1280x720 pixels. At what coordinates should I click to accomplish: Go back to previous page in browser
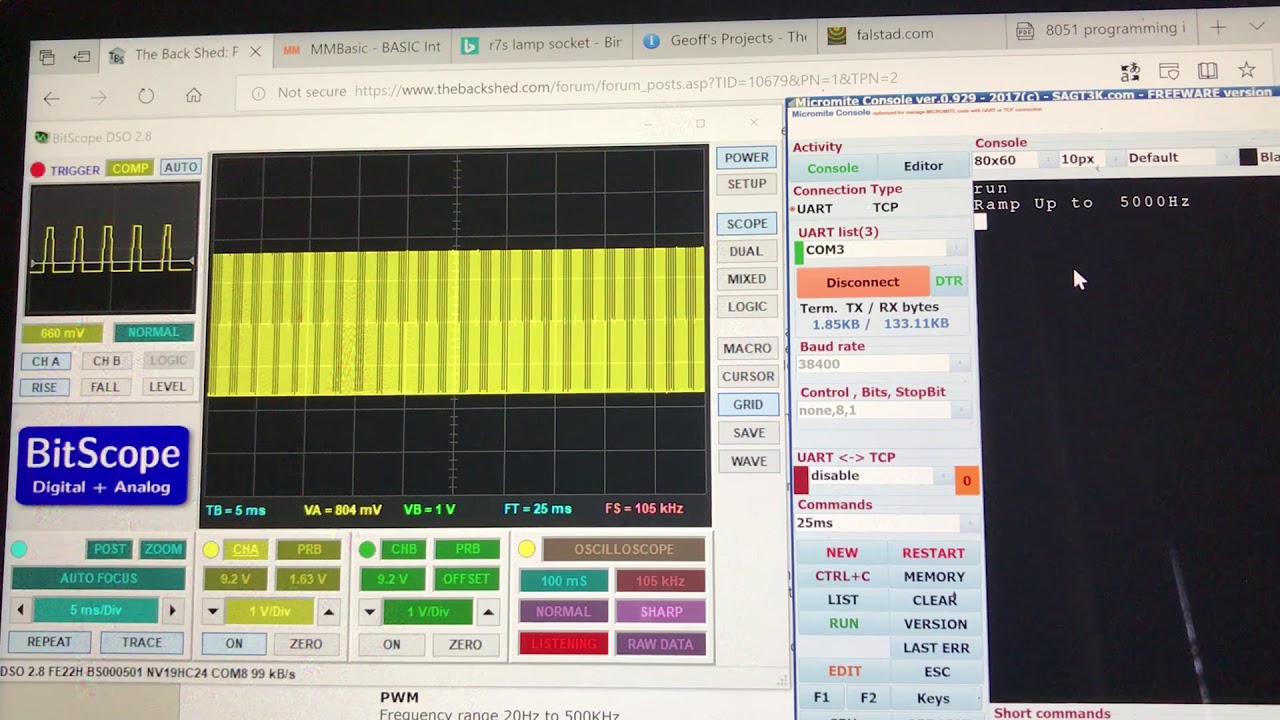(x=51, y=97)
